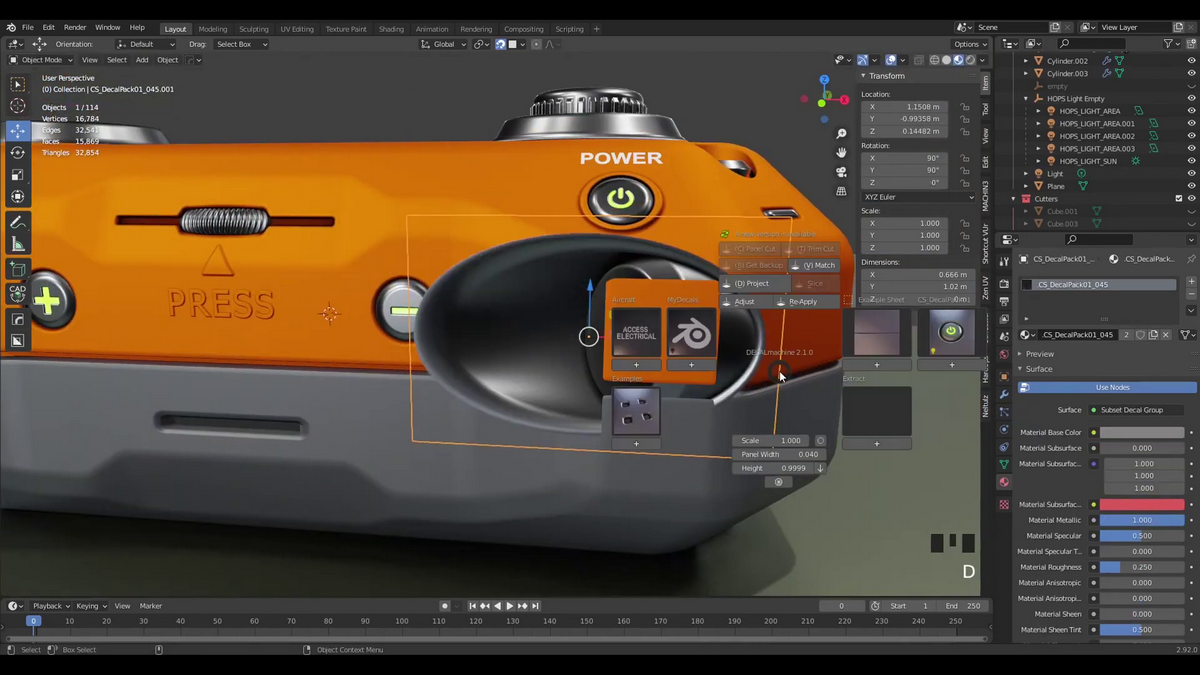Collapse the HOPS Light Empty tree item
Image resolution: width=1200 pixels, height=675 pixels.
[x=1026, y=99]
